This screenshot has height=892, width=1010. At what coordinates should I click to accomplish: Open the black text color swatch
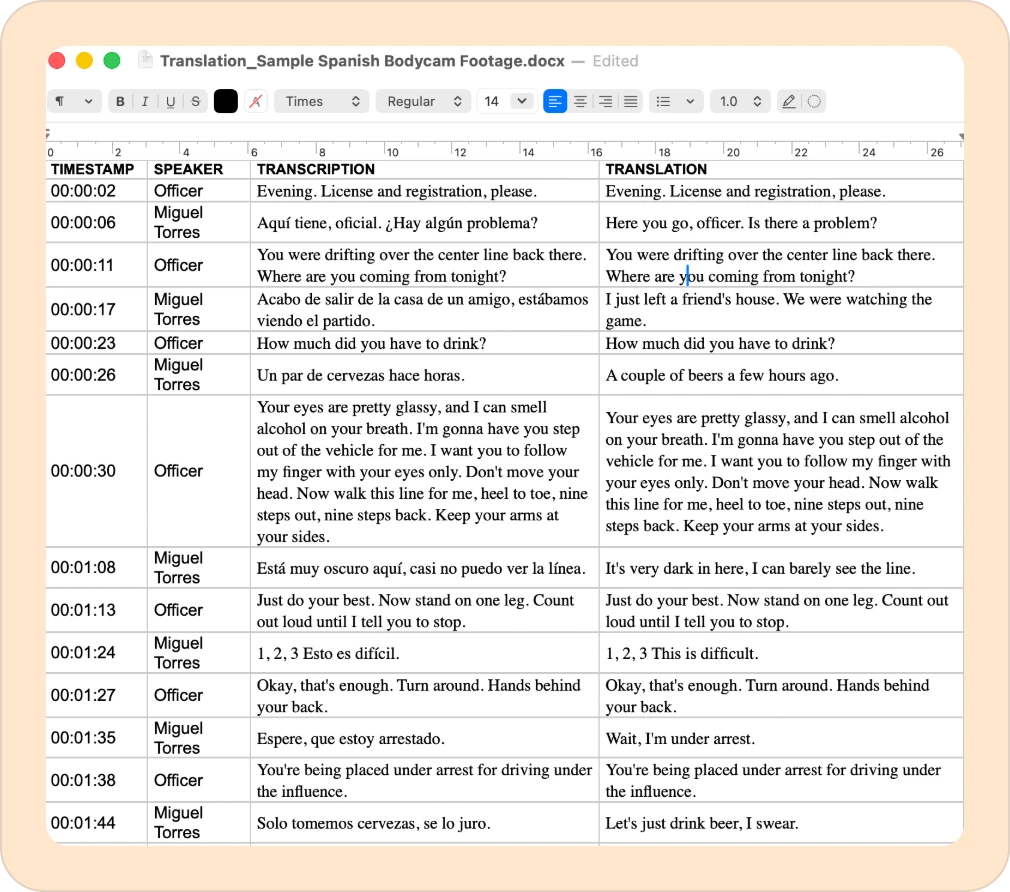click(x=225, y=101)
